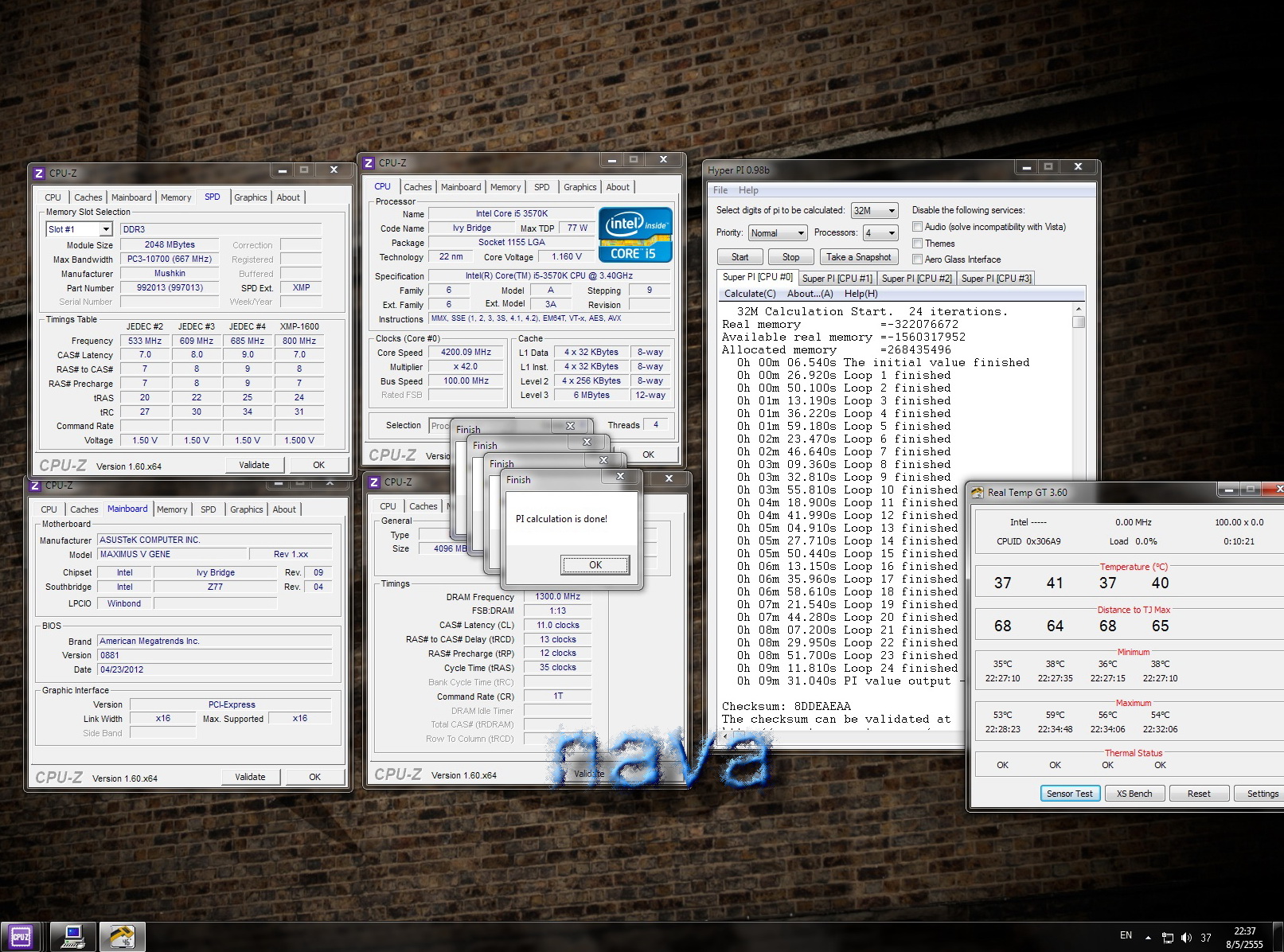
Task: Click the Z icon of the Timings CPU-Z window
Action: (x=373, y=482)
